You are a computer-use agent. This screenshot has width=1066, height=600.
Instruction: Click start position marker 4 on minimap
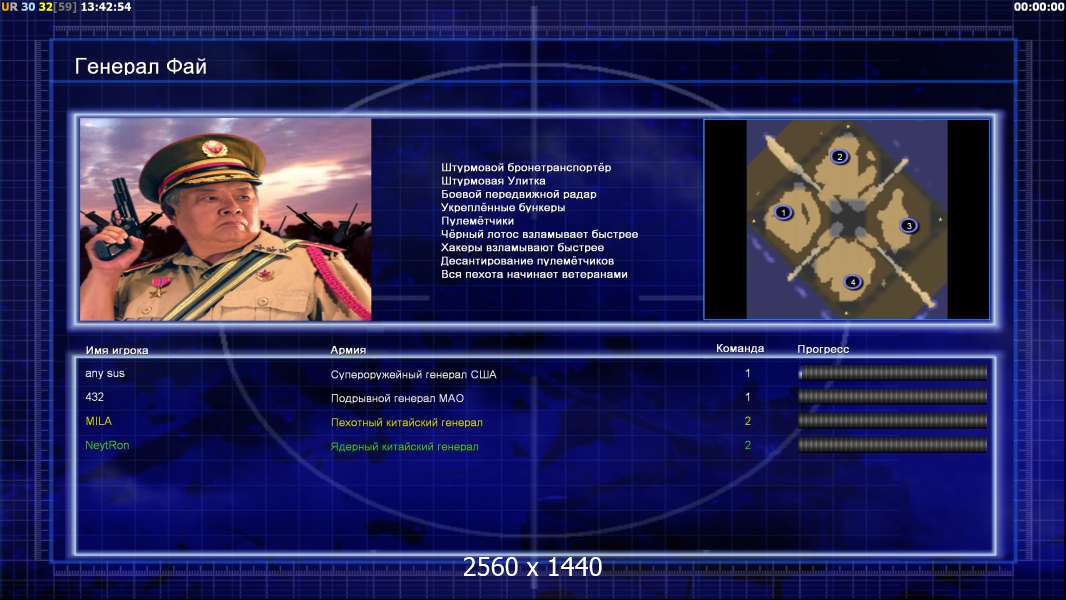(853, 282)
